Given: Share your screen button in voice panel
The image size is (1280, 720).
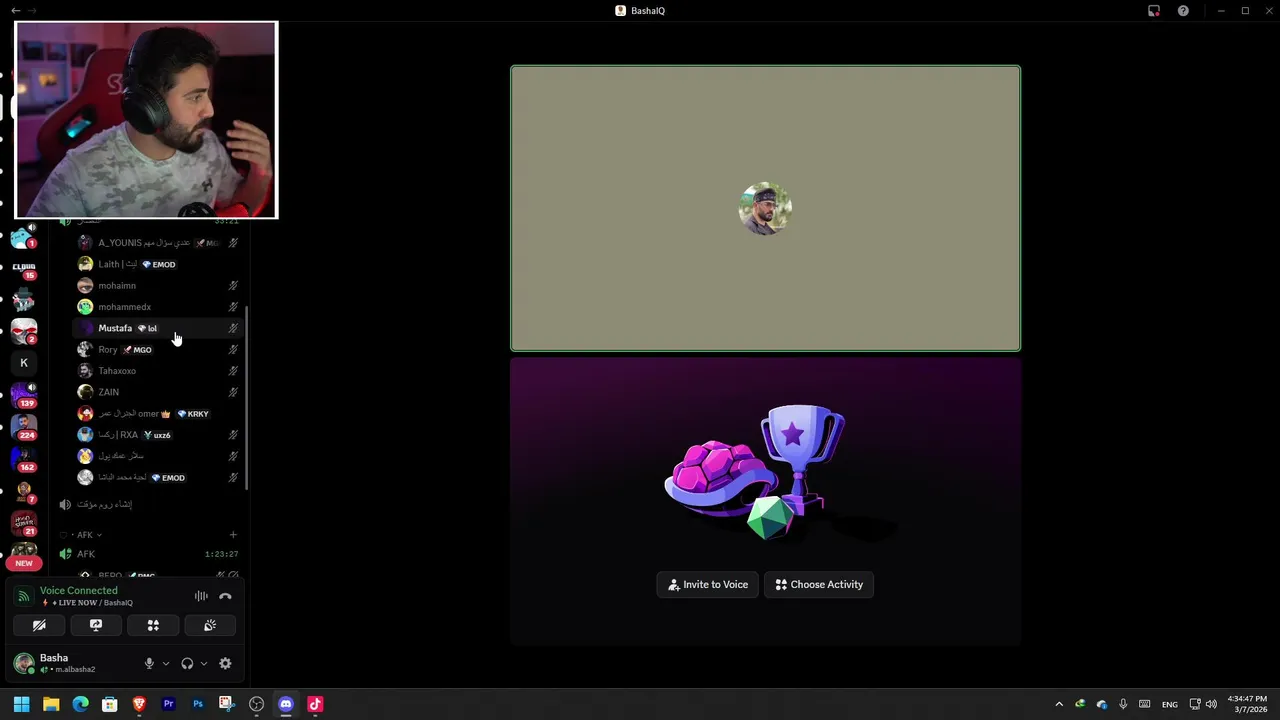Looking at the screenshot, I should tap(96, 625).
